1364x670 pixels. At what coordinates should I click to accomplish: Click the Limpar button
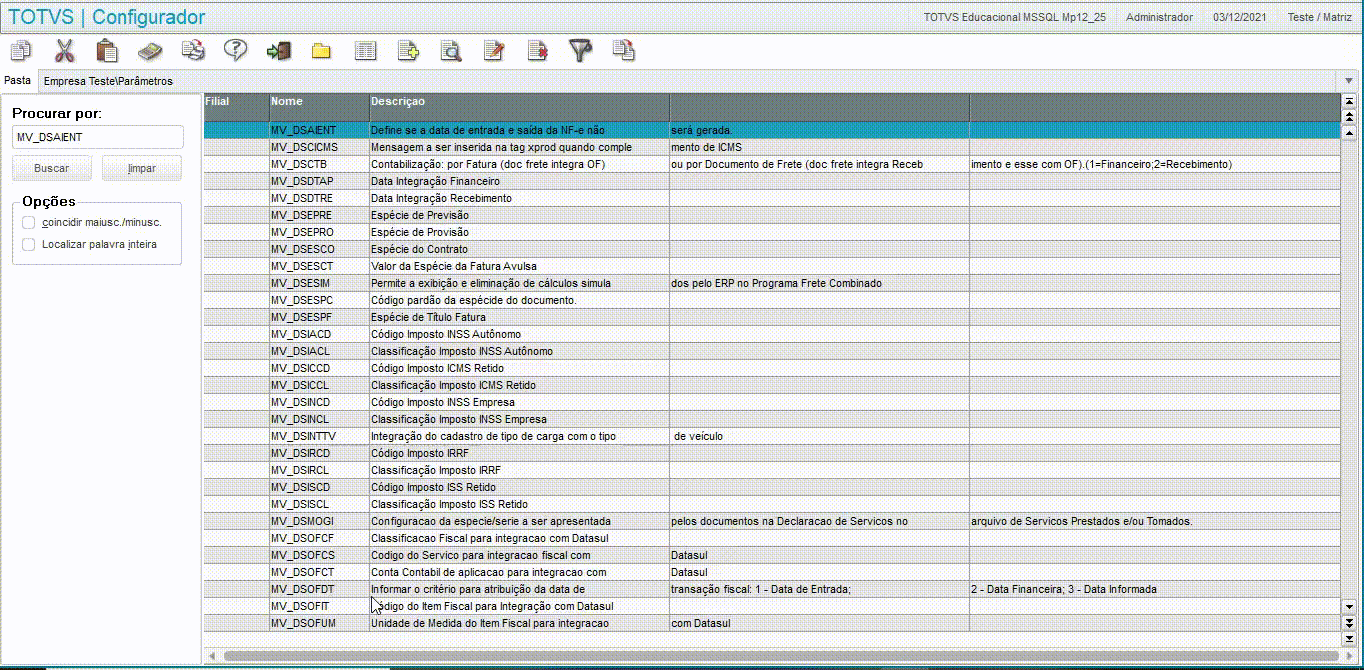coord(142,168)
